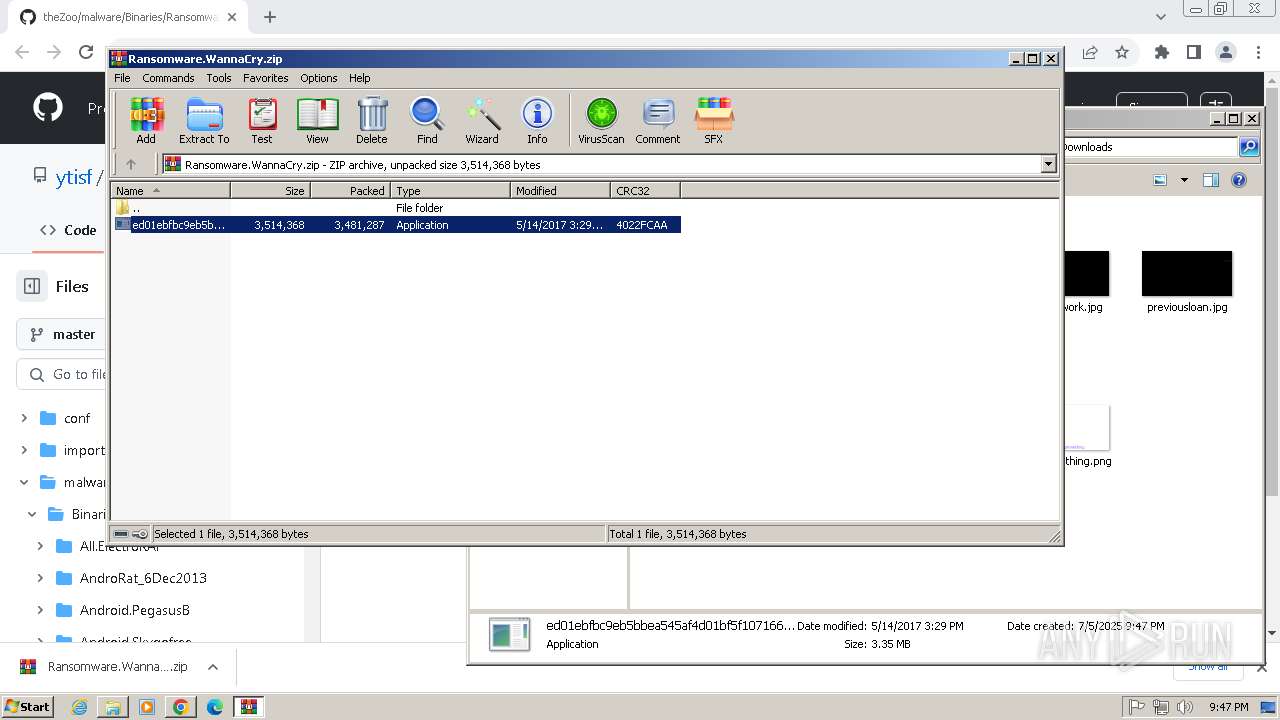The height and width of the screenshot is (720, 1280).
Task: Create SFX self-extracting archive
Action: coord(713,121)
